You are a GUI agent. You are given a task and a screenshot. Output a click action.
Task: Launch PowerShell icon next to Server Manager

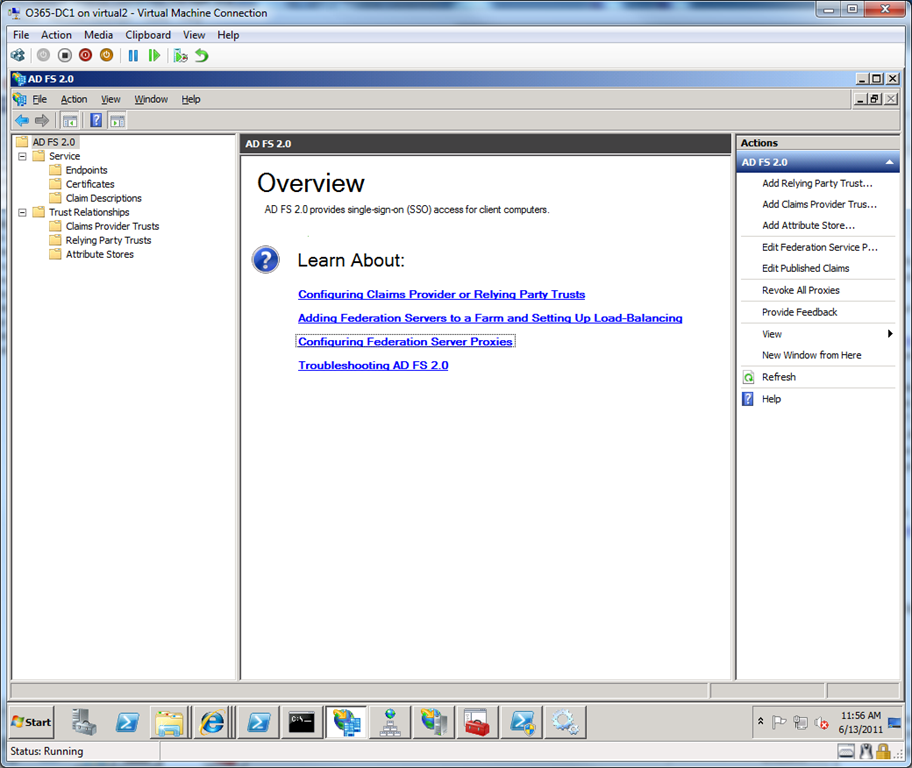(127, 722)
